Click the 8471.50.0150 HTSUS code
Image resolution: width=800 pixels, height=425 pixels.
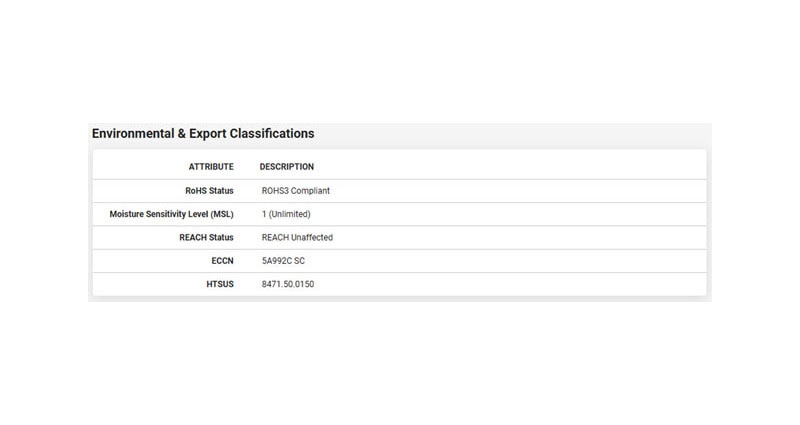pyautogui.click(x=288, y=285)
